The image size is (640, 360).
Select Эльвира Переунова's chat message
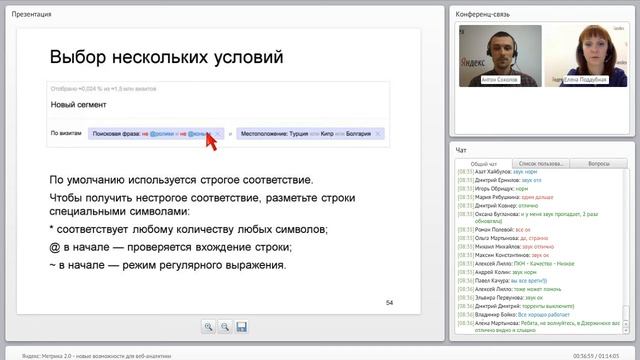(500, 298)
